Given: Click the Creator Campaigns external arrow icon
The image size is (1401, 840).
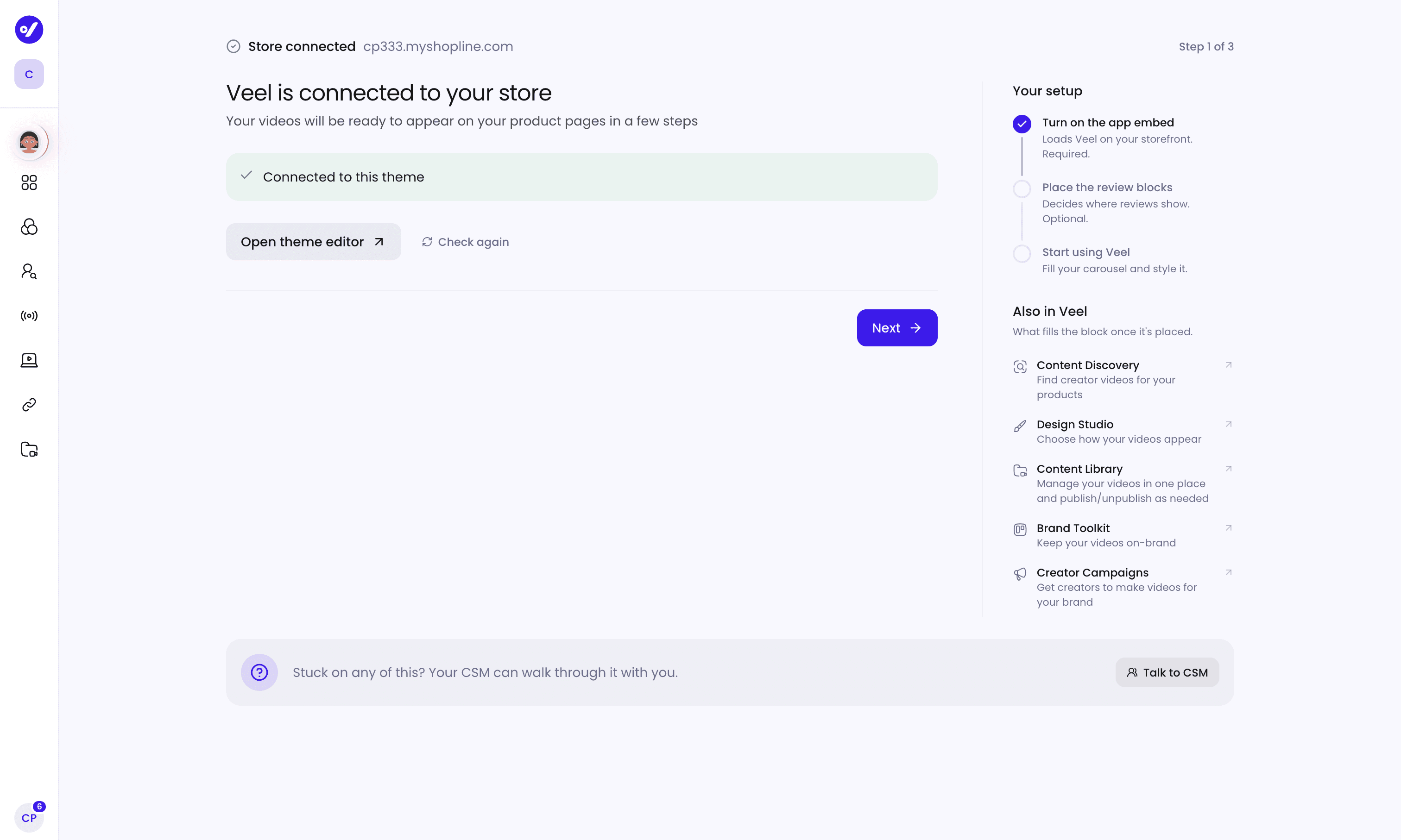Looking at the screenshot, I should tap(1228, 573).
